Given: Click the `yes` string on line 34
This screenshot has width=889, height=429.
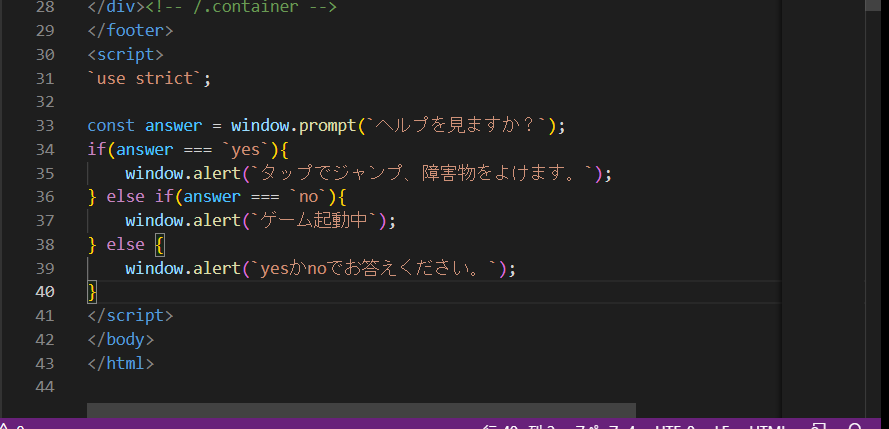Looking at the screenshot, I should click(x=245, y=150).
